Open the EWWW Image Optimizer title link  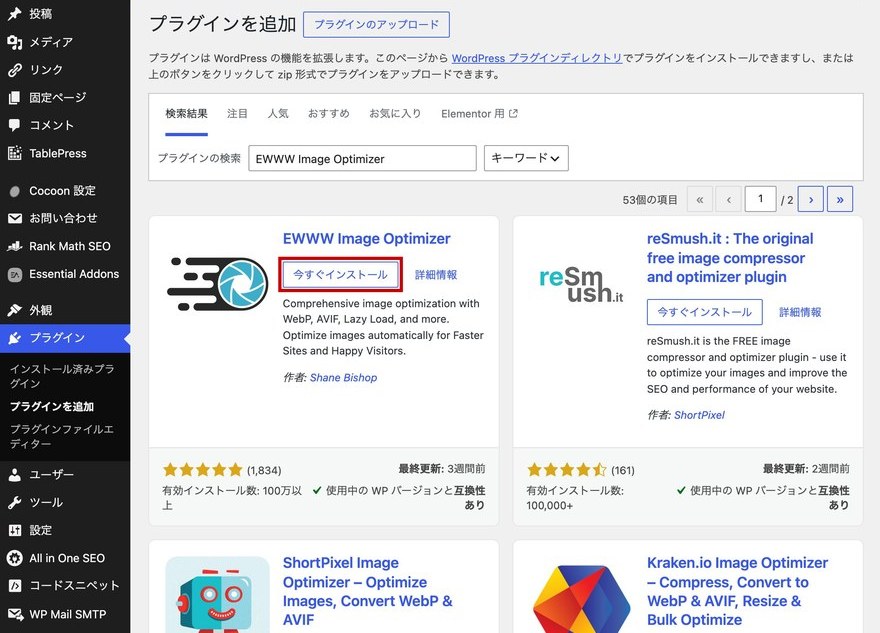pyautogui.click(x=366, y=238)
